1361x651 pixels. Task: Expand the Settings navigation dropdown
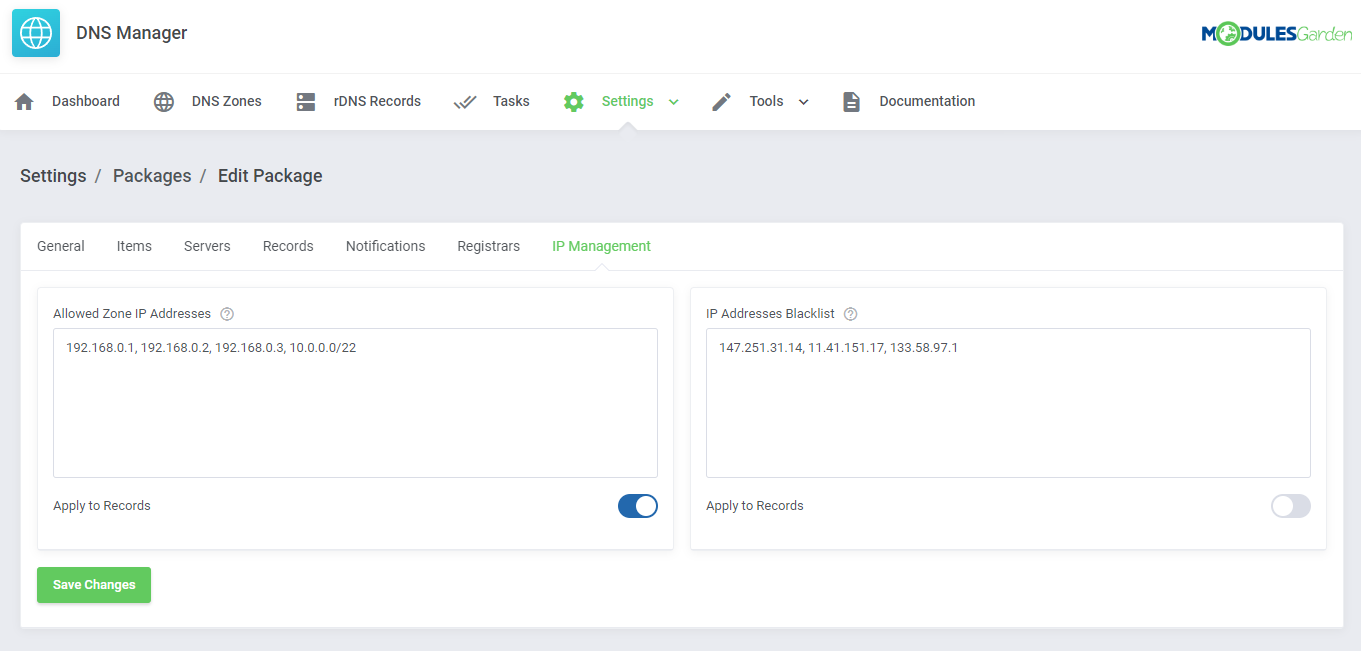coord(673,101)
